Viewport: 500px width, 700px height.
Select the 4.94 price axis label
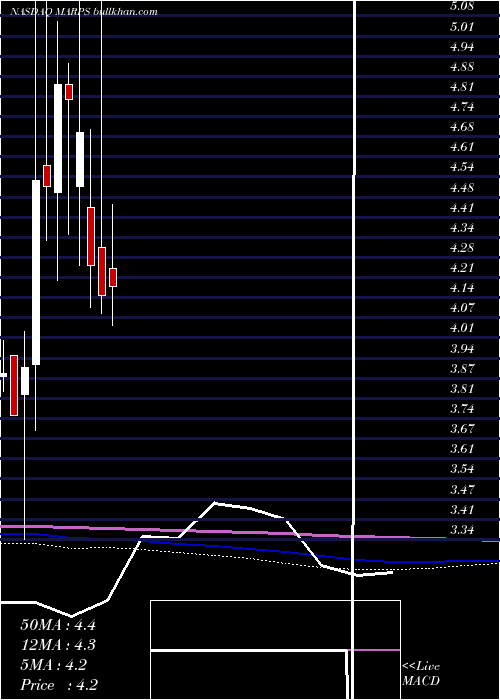pyautogui.click(x=462, y=47)
